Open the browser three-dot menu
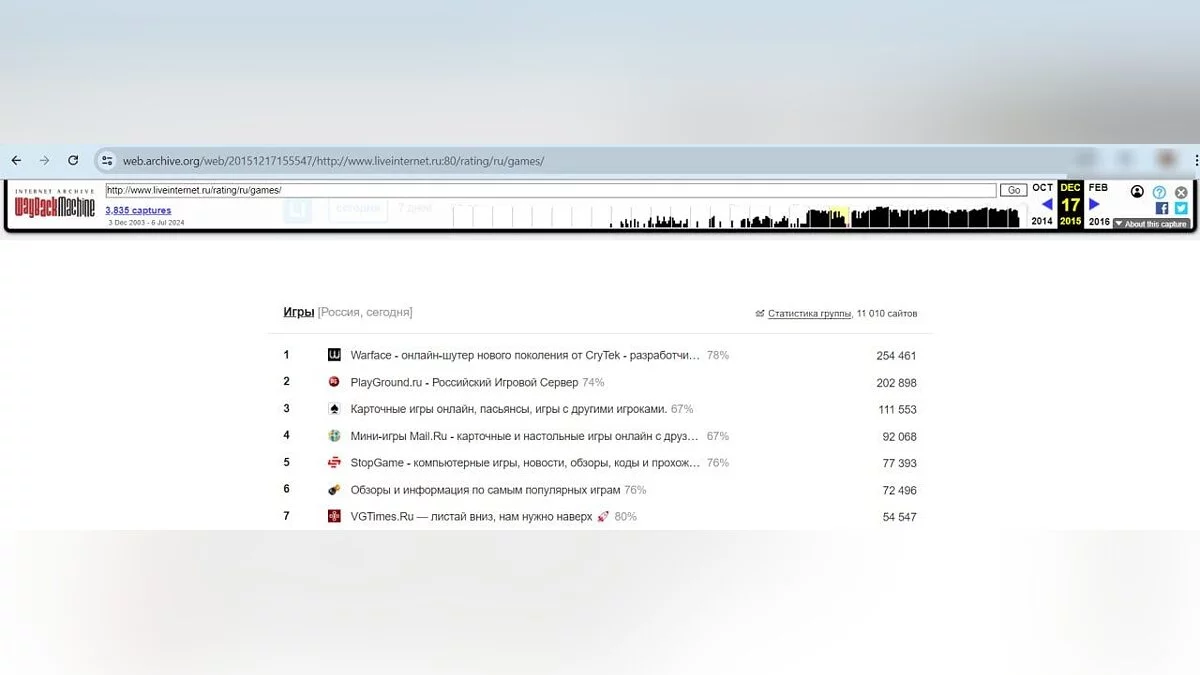The height and width of the screenshot is (675, 1200). 1195,160
